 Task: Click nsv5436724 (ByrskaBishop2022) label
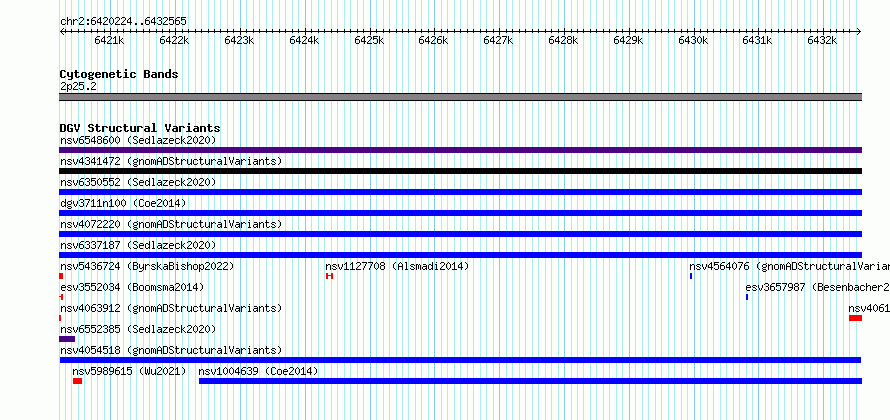[147, 266]
